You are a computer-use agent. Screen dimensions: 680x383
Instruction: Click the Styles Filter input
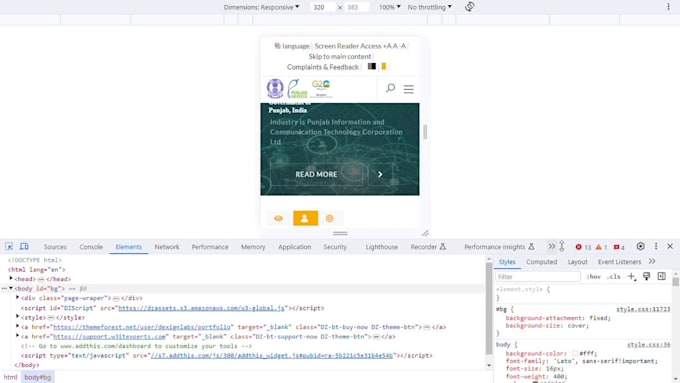538,277
